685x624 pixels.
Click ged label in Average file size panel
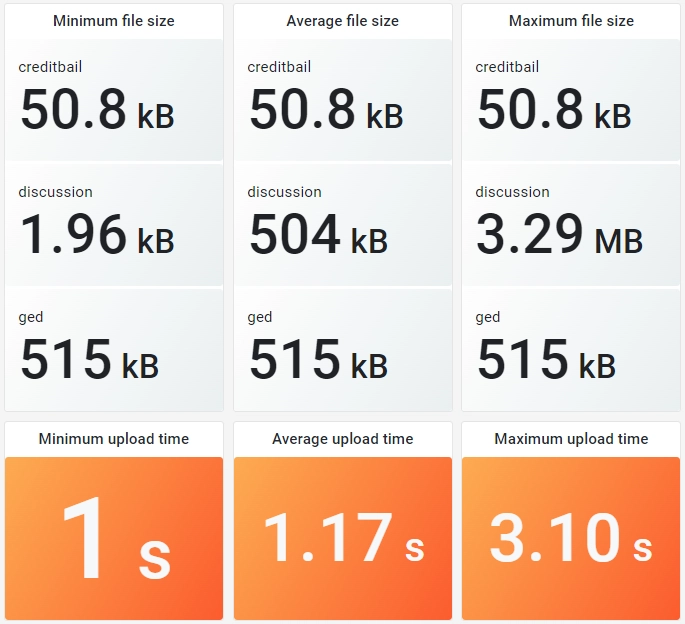(260, 317)
